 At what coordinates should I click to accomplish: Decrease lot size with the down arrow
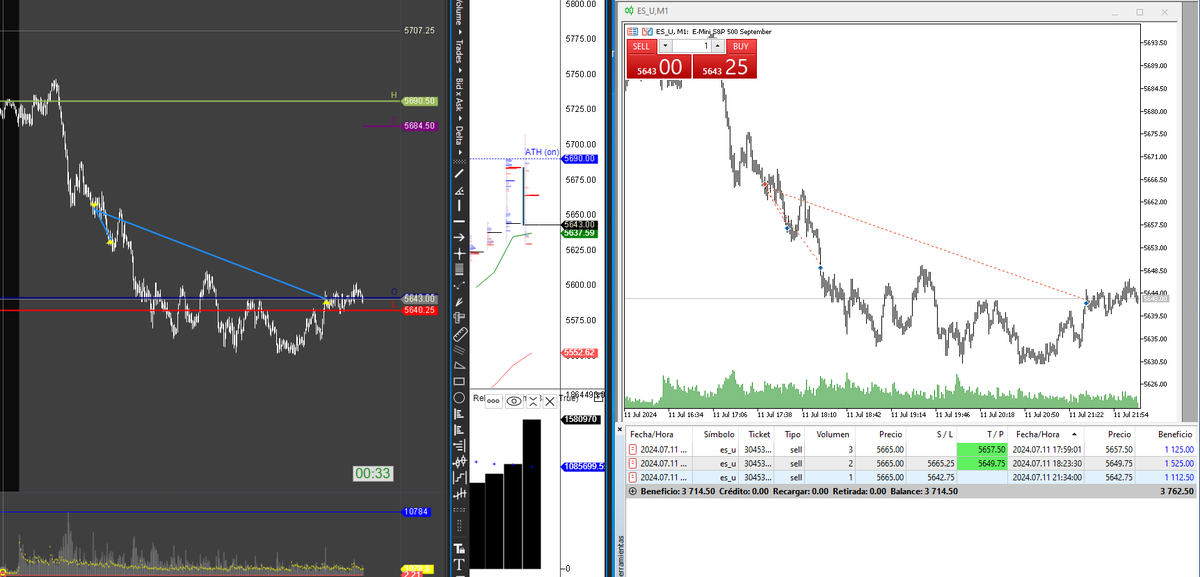click(x=666, y=46)
